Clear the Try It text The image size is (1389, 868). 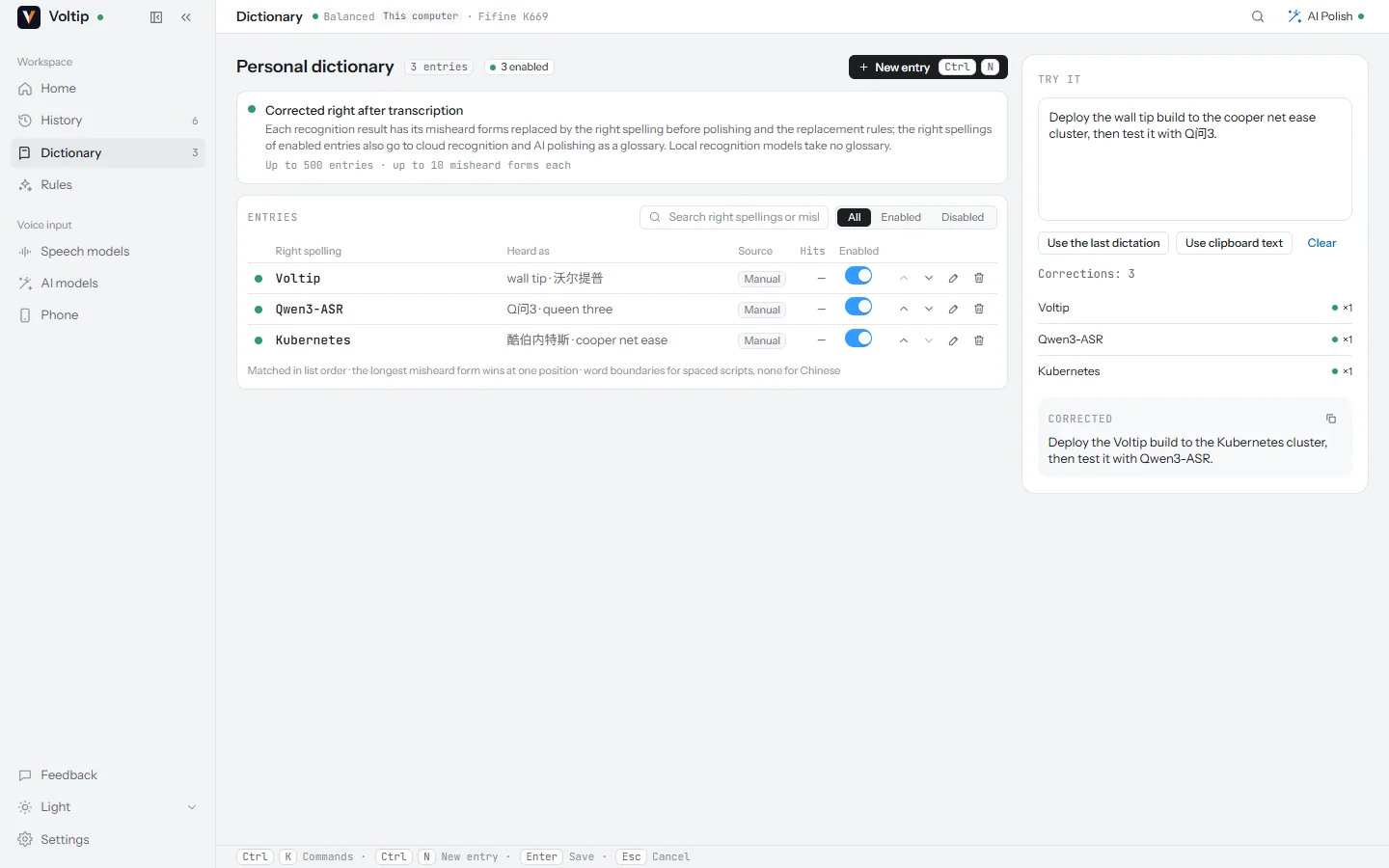[1321, 243]
